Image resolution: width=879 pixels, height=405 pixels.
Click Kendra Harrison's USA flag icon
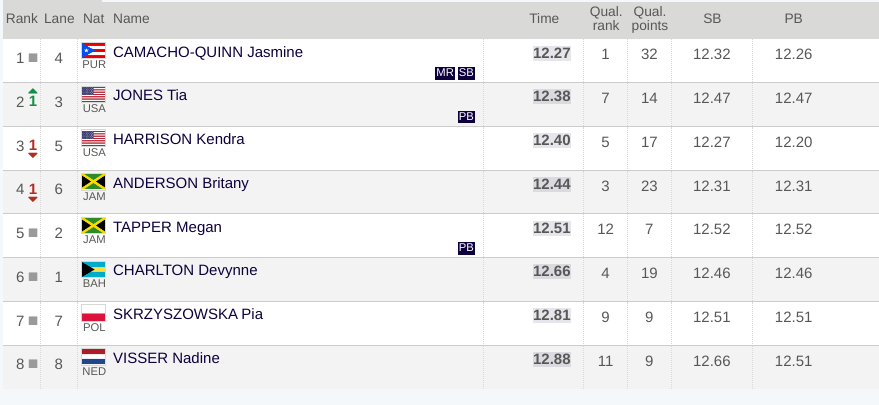[x=94, y=138]
